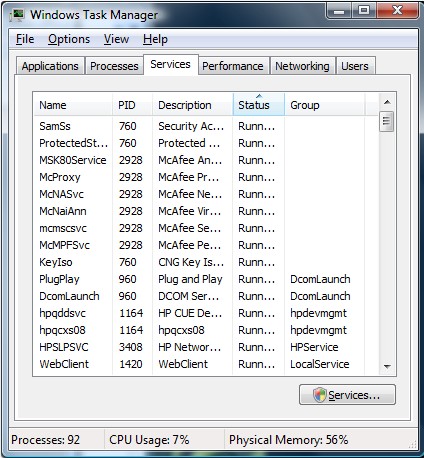424x458 pixels.
Task: Switch to the Users tab
Action: (355, 66)
